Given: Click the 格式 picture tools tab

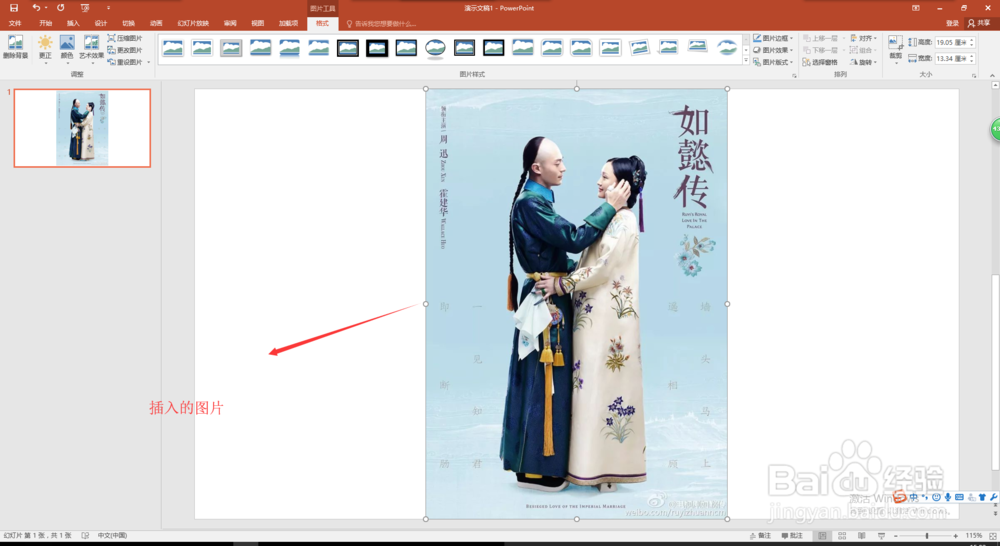Looking at the screenshot, I should 323,23.
